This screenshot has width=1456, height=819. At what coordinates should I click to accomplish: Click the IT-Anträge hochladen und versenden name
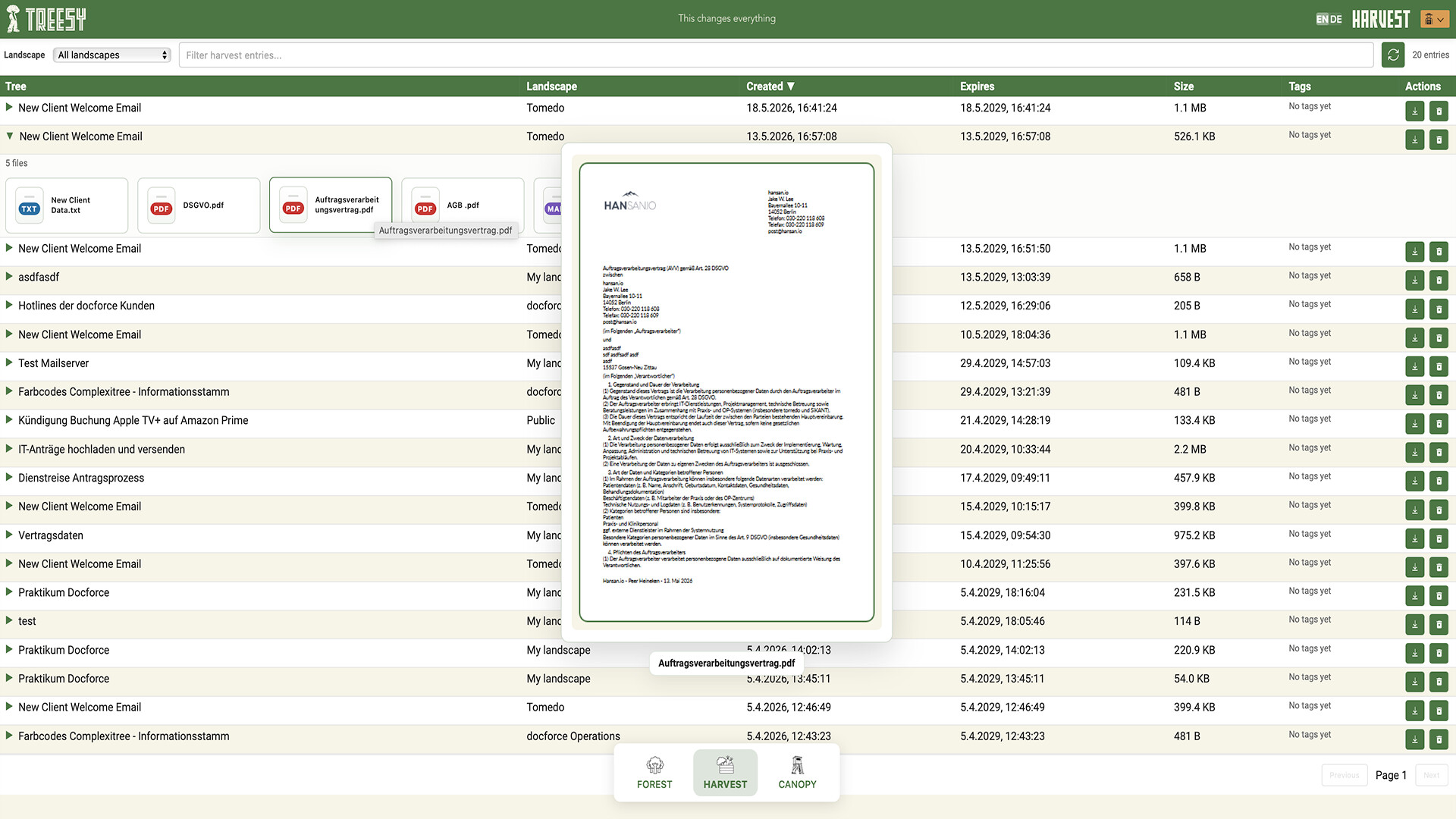[x=102, y=450]
